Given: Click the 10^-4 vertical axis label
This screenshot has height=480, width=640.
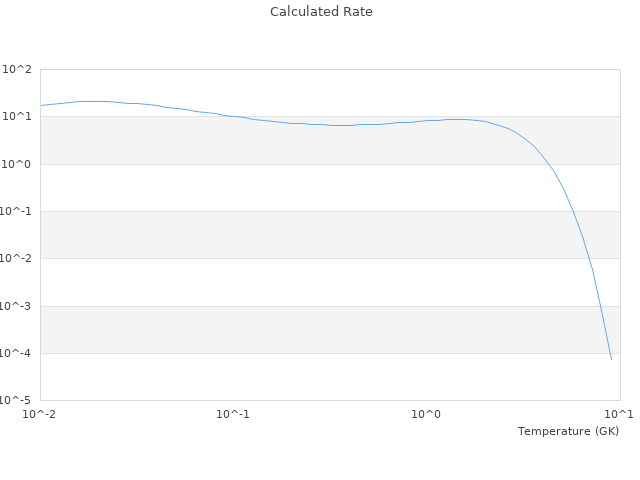Looking at the screenshot, I should pos(17,353).
